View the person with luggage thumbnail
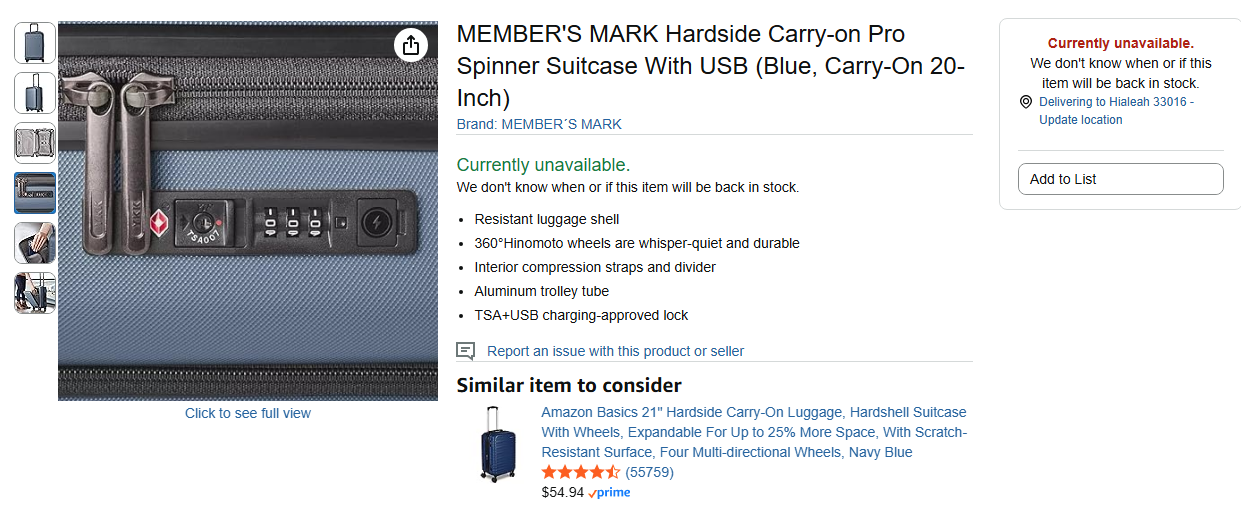 pyautogui.click(x=35, y=293)
